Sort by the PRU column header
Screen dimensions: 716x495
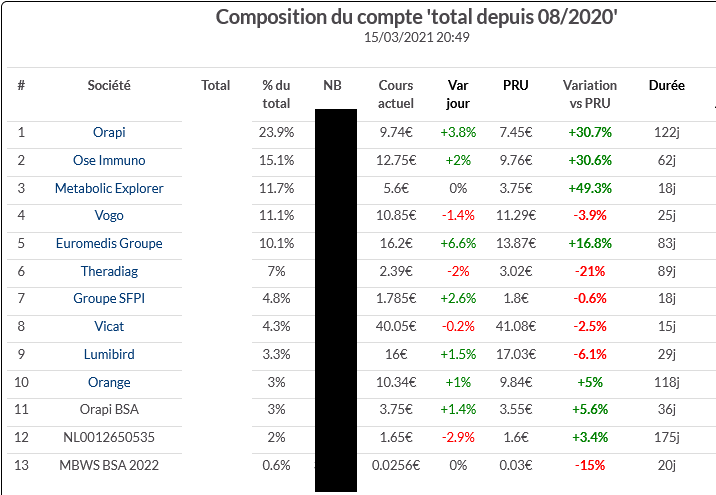tap(515, 86)
